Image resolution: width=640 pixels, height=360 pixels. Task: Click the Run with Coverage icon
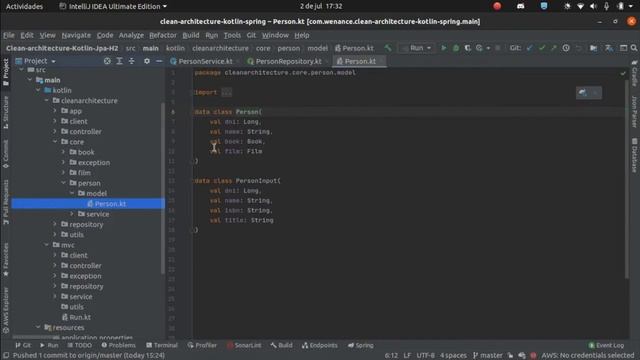tap(467, 48)
